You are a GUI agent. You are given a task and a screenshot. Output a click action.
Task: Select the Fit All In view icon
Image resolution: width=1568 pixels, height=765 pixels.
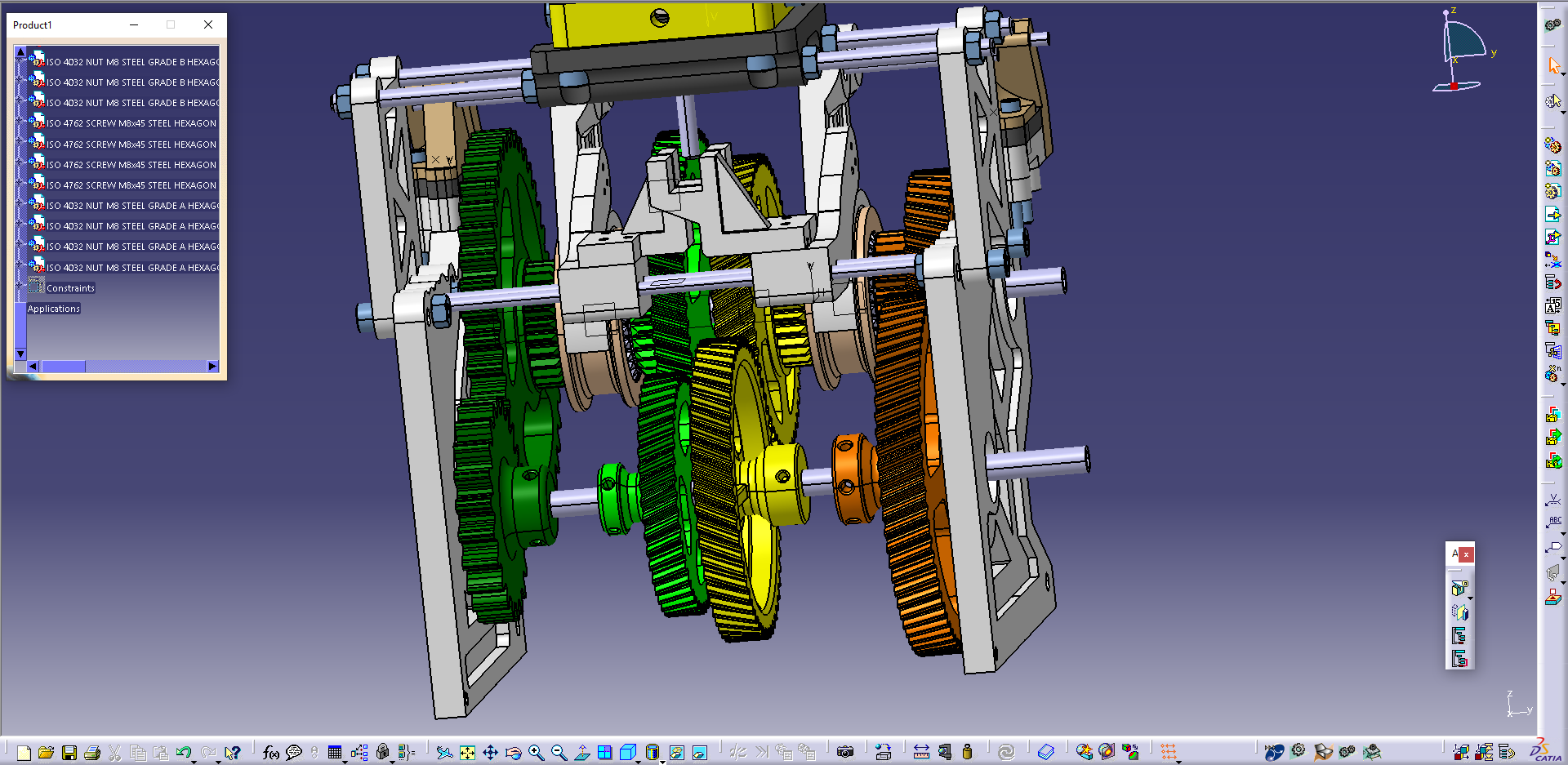click(x=467, y=753)
